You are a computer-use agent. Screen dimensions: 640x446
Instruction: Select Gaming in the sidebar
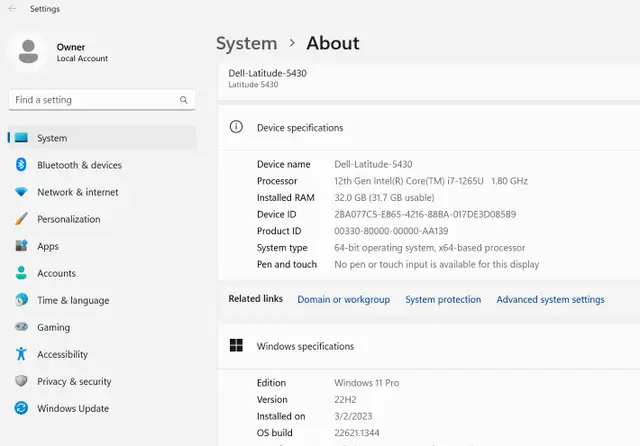pyautogui.click(x=102, y=327)
